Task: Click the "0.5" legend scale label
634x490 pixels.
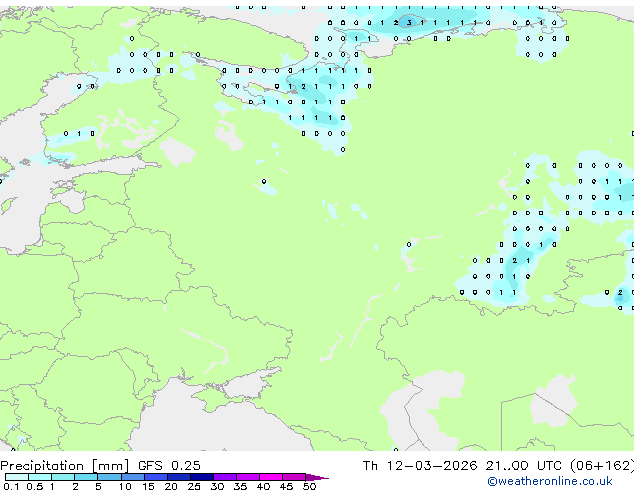Action: (x=34, y=486)
